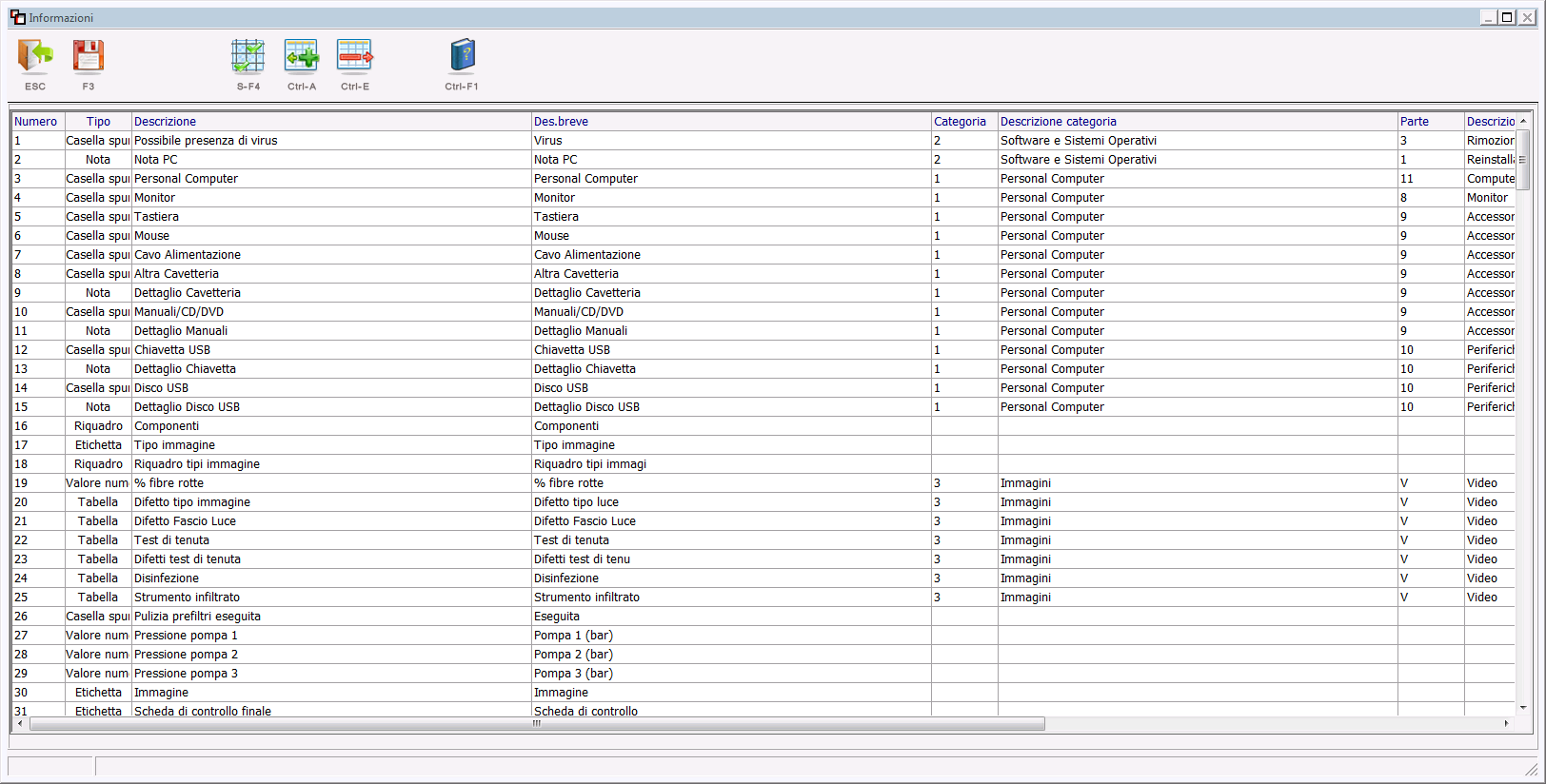Image resolution: width=1546 pixels, height=784 pixels.
Task: Select 'Mouse' in the Descrizione column
Action: (x=331, y=236)
